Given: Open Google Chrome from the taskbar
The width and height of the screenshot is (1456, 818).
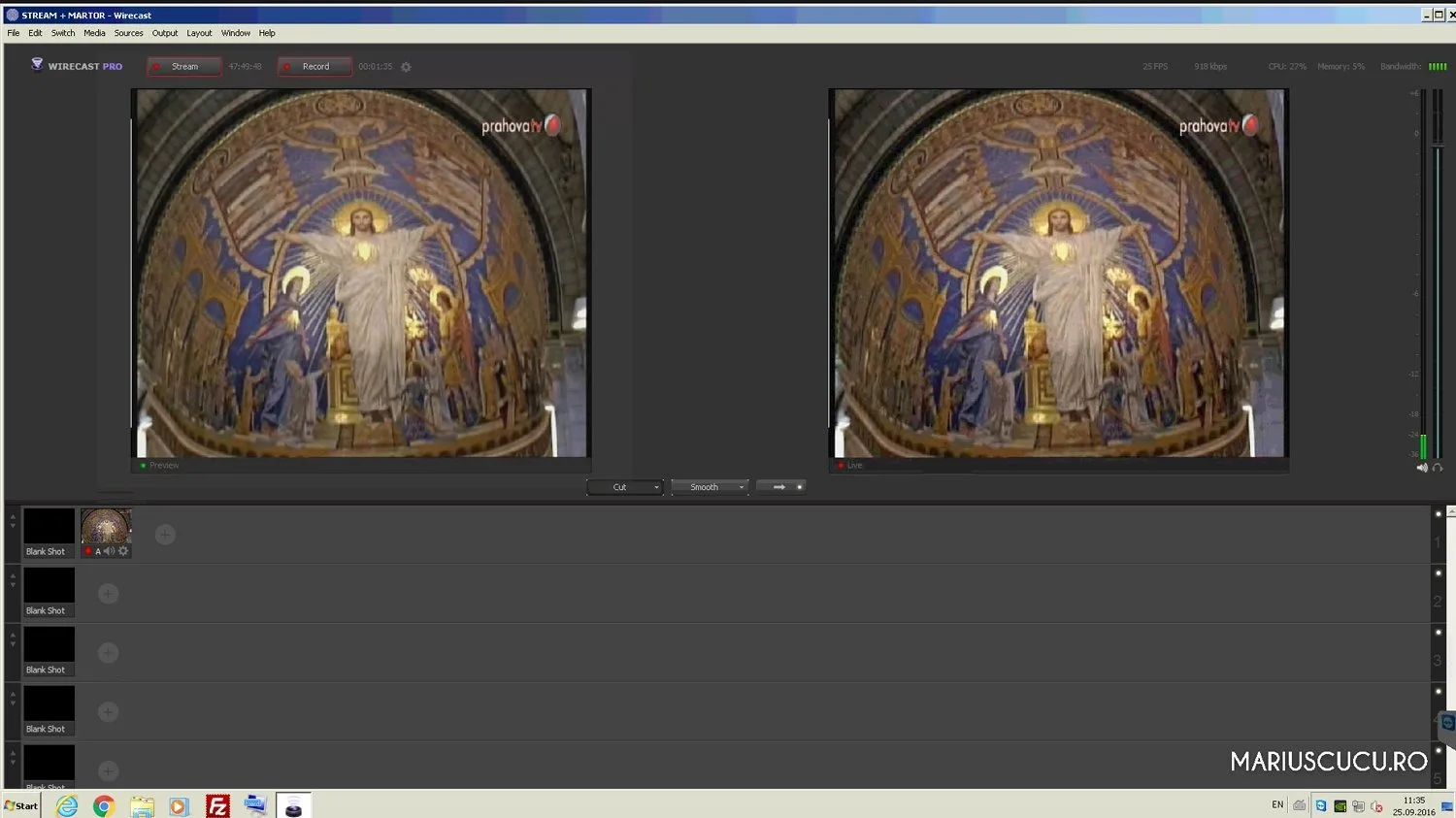Looking at the screenshot, I should tap(104, 805).
